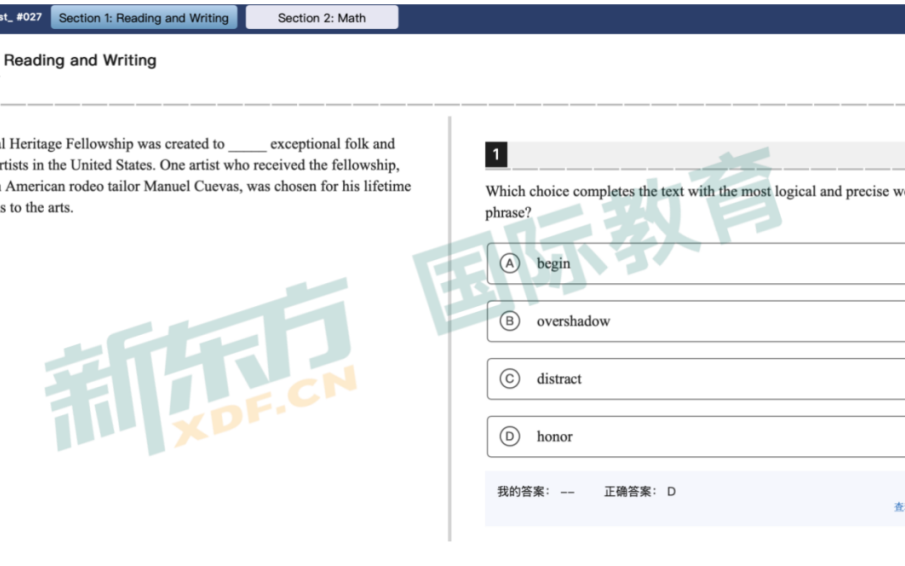Choose the 'honor' answer text
The height and width of the screenshot is (566, 905).
[555, 436]
